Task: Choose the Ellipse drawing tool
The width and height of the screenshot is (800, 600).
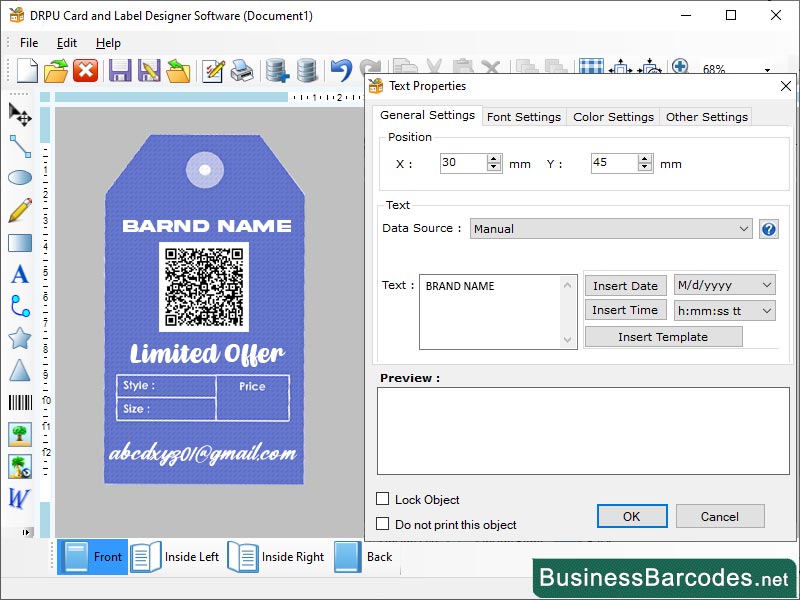Action: [20, 178]
